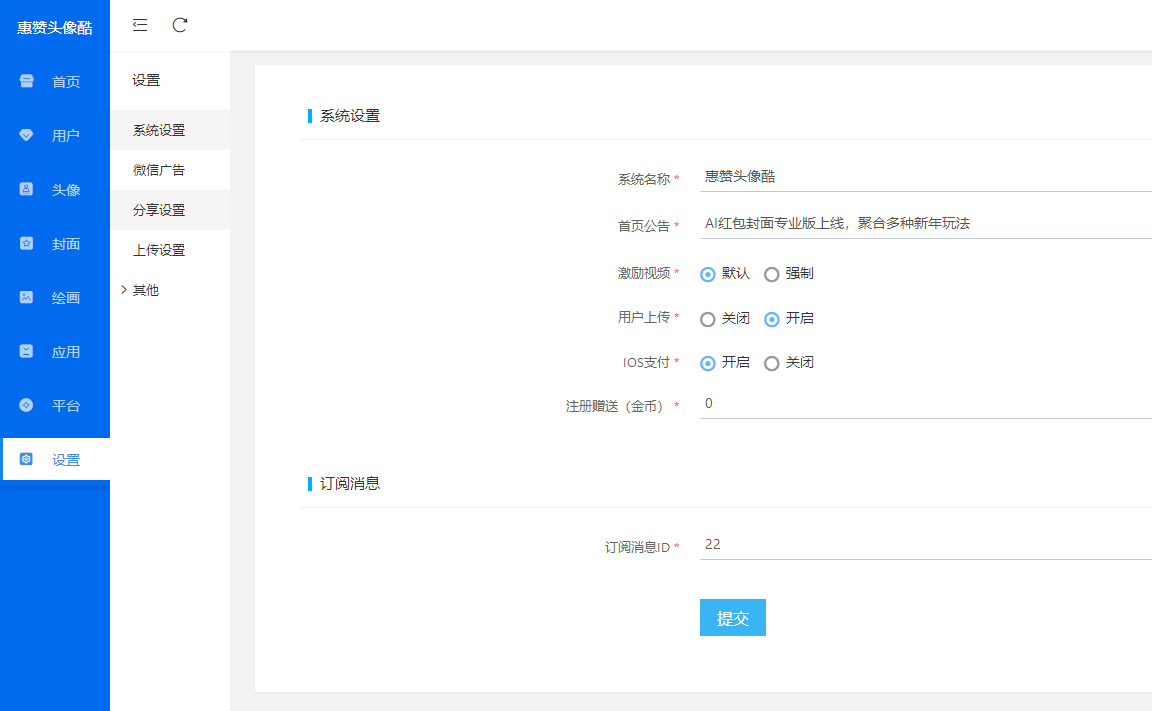Go to 绘画 menu label in sidebar
Image resolution: width=1152 pixels, height=711 pixels.
66,297
